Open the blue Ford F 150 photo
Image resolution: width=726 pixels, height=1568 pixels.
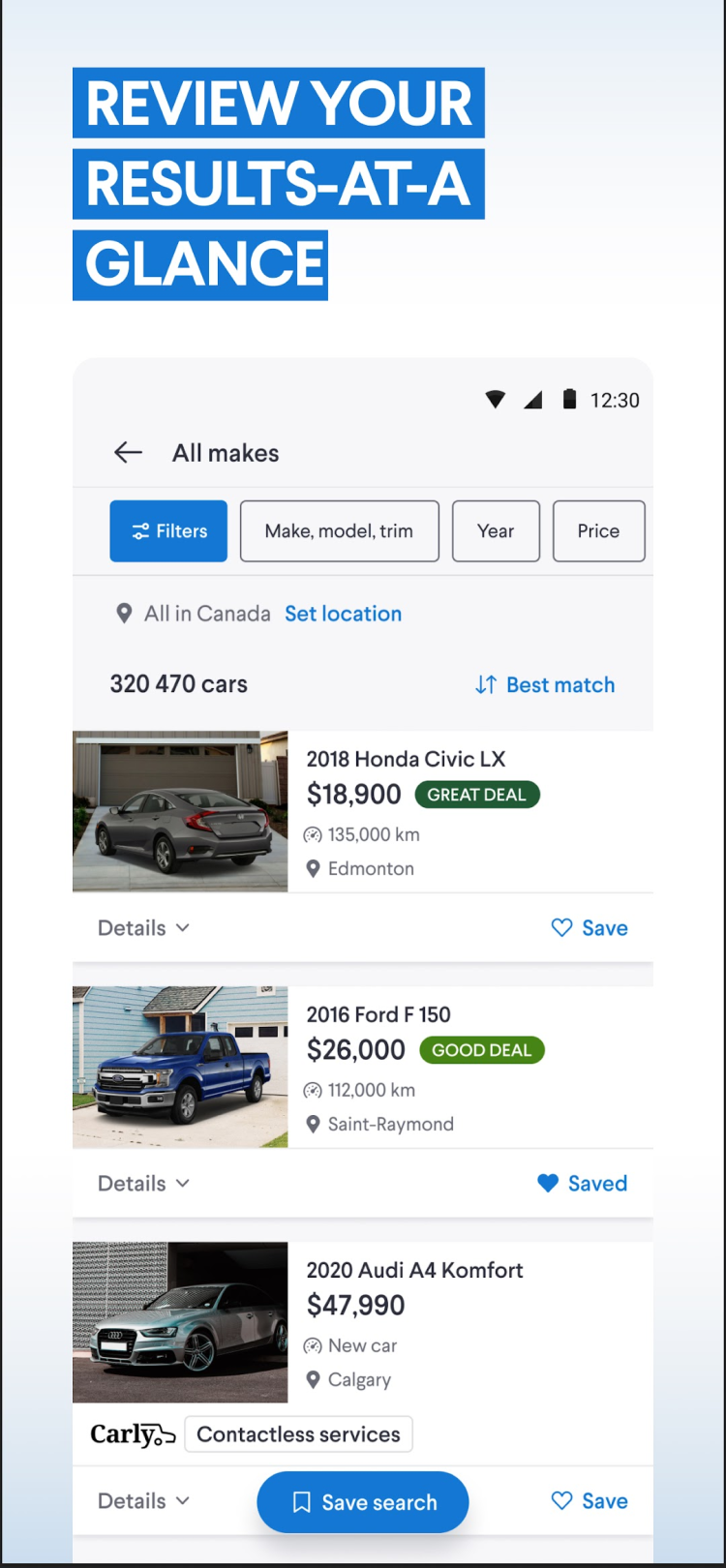coord(180,1067)
